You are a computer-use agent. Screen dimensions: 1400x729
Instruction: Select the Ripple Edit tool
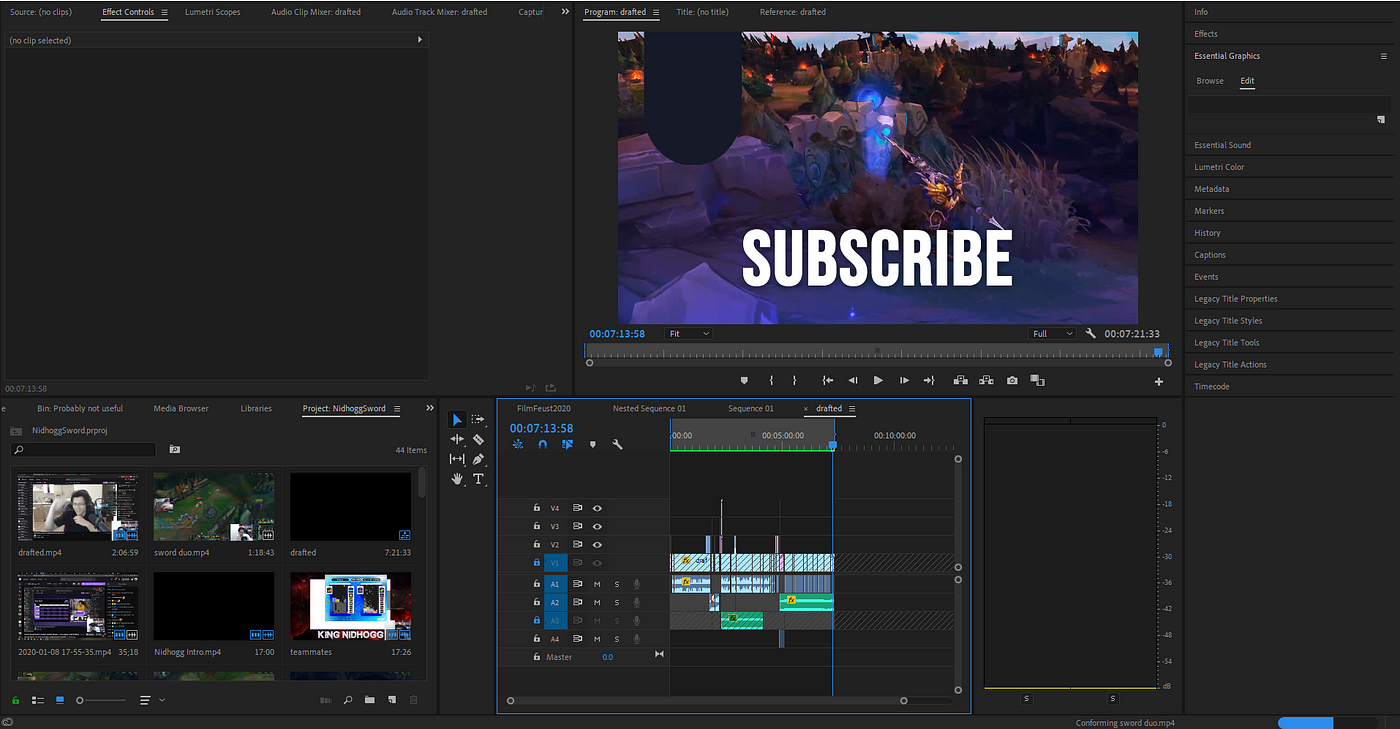tap(457, 439)
